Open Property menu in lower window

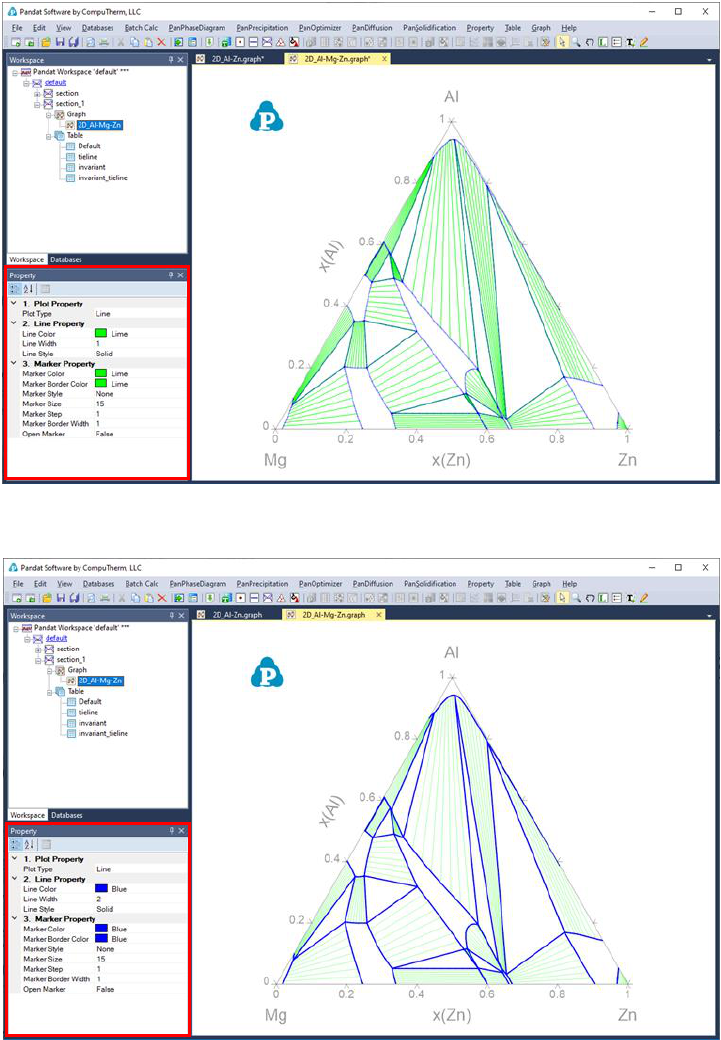(x=480, y=584)
